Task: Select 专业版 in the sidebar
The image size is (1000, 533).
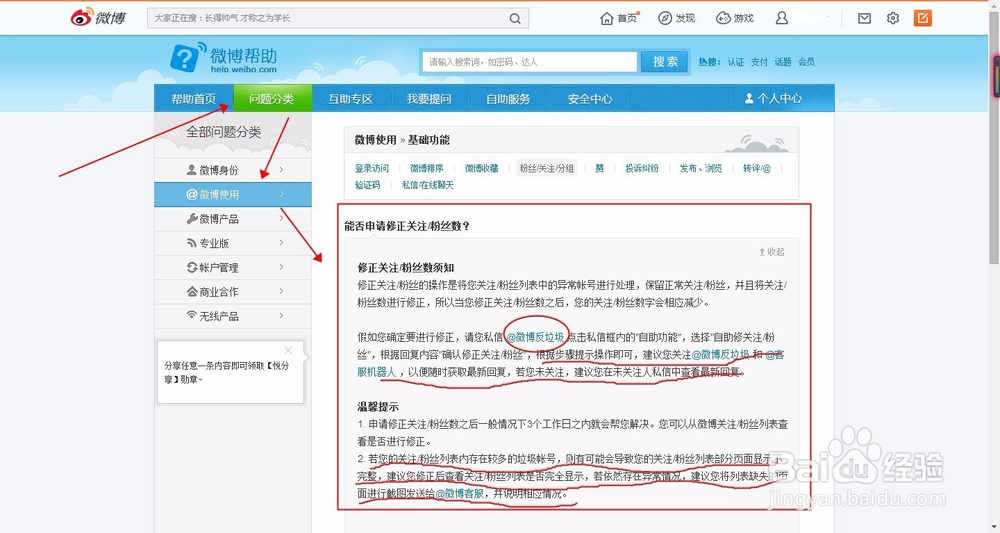Action: pos(233,243)
